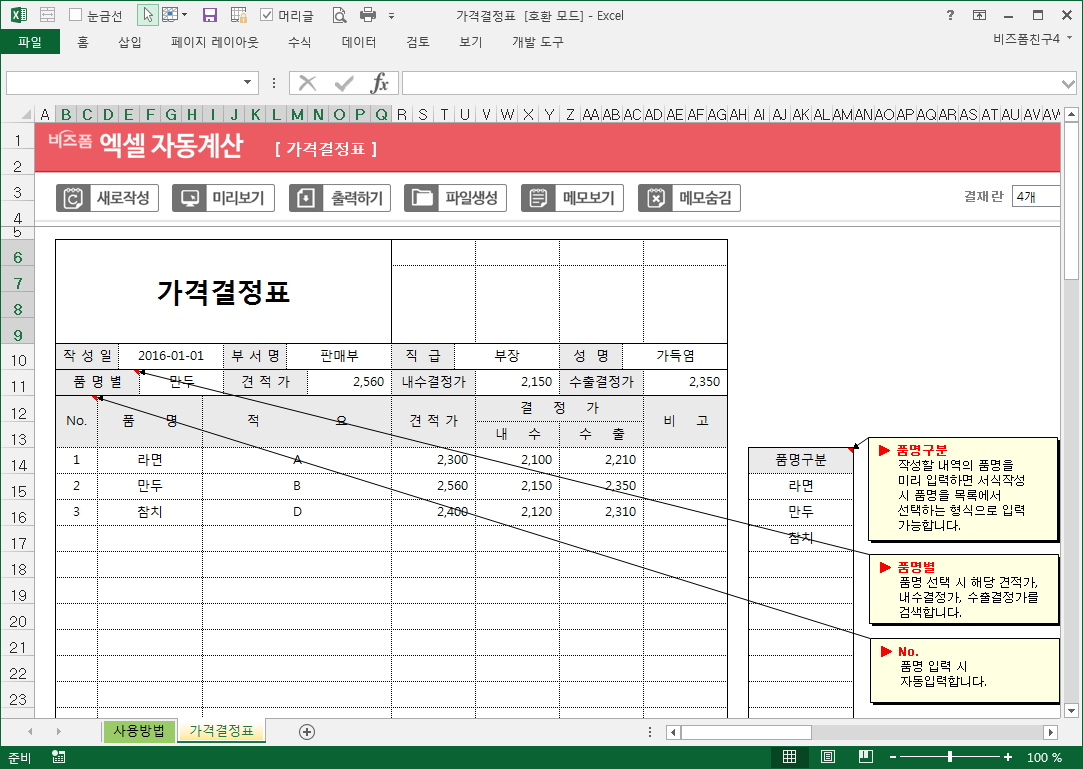1083x769 pixels.
Task: Add a new sheet with plus icon
Action: click(307, 731)
